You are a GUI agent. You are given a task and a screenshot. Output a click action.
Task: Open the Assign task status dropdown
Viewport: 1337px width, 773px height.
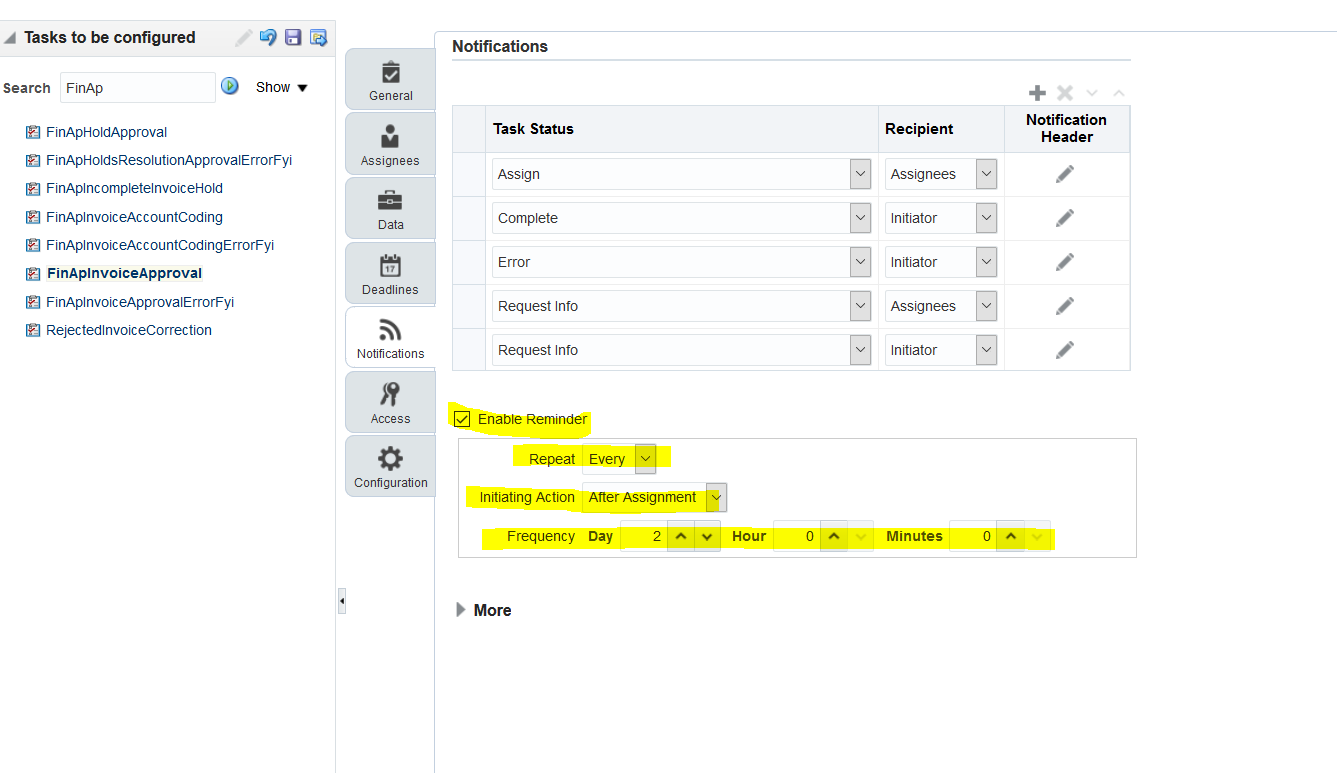point(860,174)
